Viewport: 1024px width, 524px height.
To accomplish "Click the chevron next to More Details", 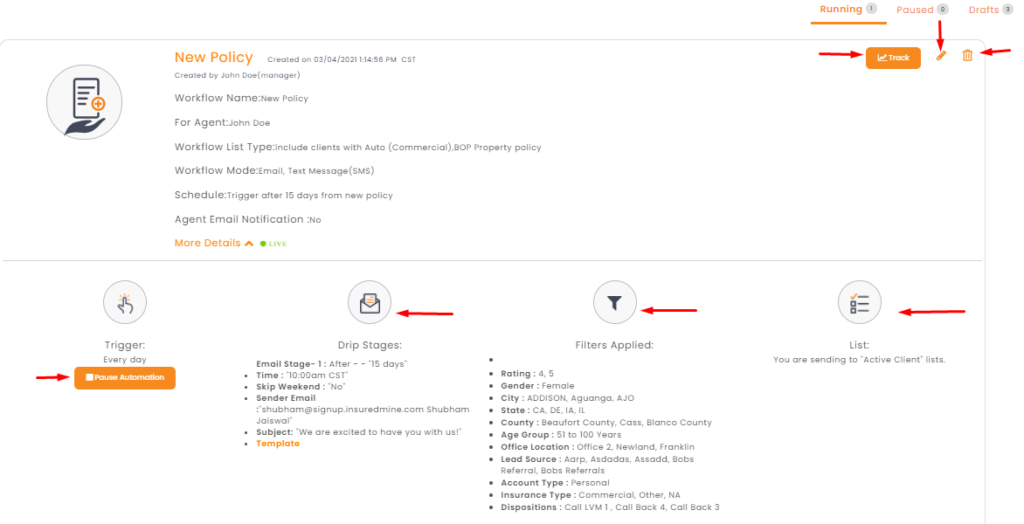I will pyautogui.click(x=249, y=244).
